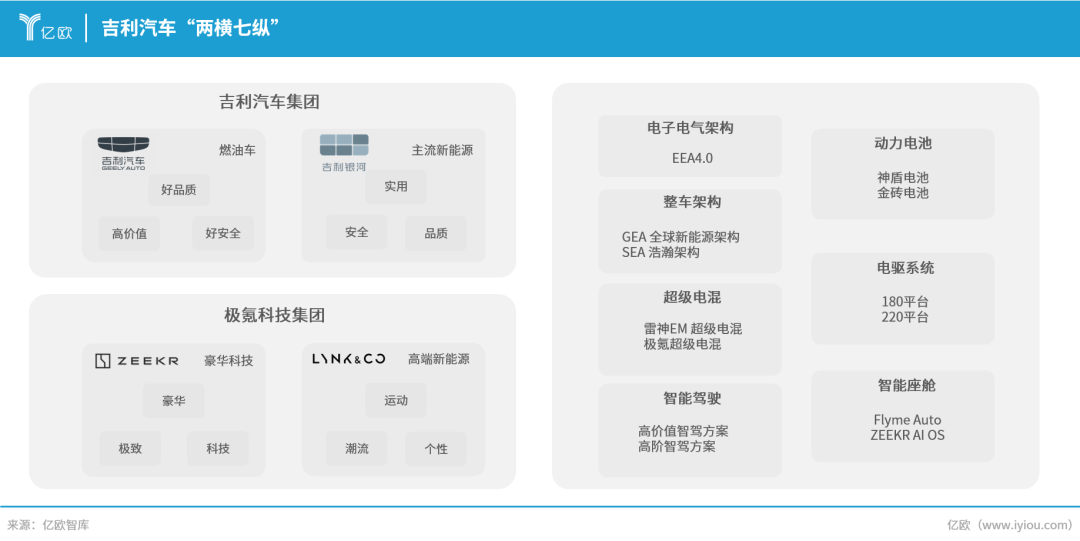Click the 亿欧 logo in the header
Viewport: 1080px width, 541px height.
pyautogui.click(x=45, y=28)
